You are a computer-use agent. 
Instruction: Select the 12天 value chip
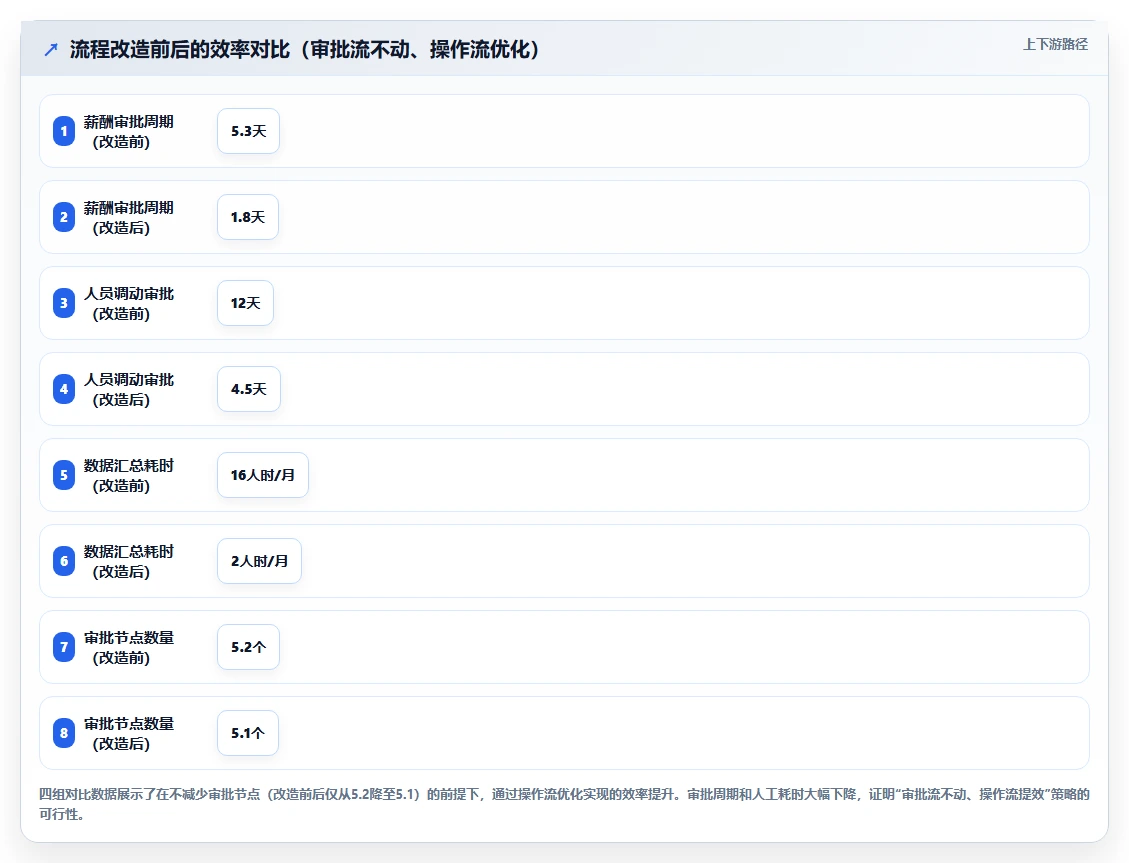[246, 303]
